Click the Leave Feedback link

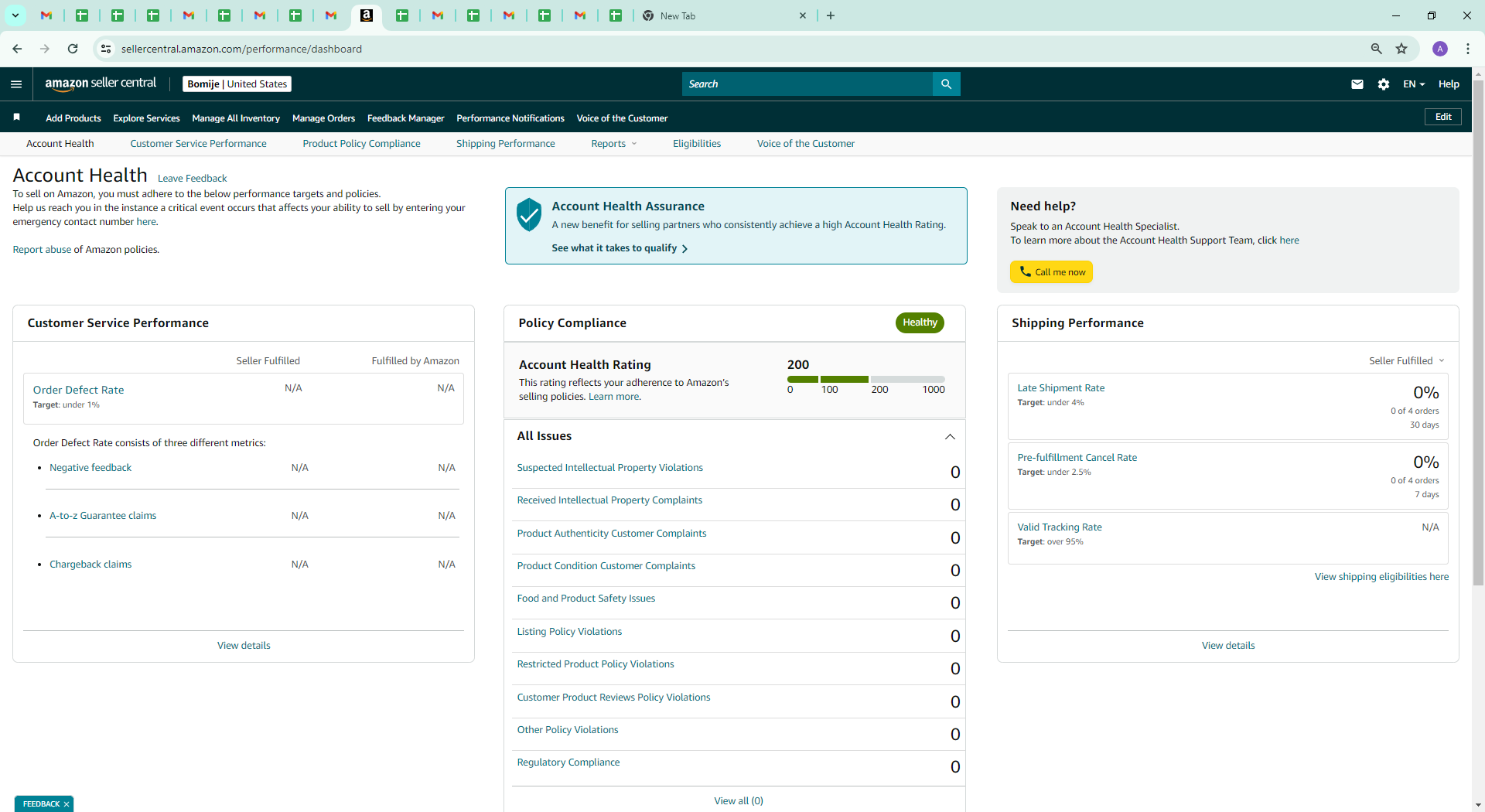(x=192, y=179)
